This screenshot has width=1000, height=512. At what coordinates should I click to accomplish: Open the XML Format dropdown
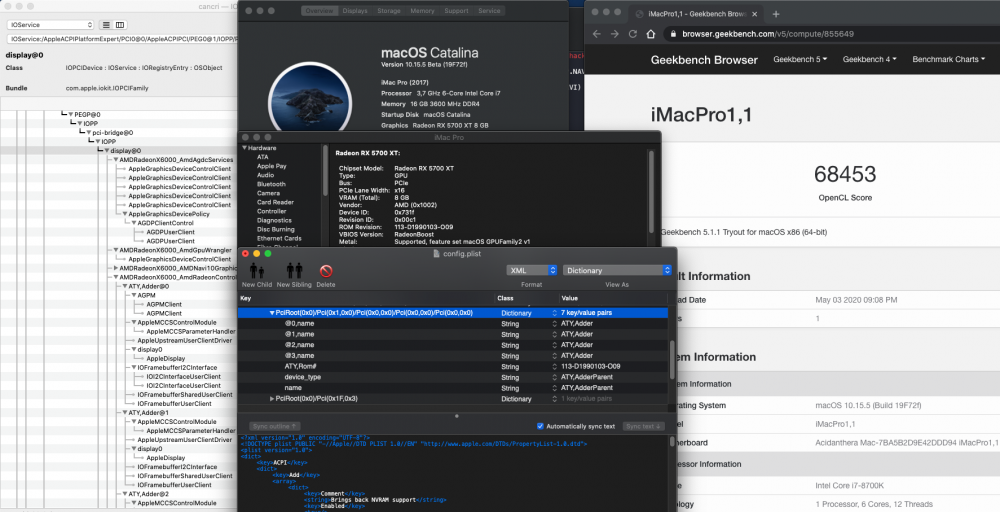tap(532, 270)
